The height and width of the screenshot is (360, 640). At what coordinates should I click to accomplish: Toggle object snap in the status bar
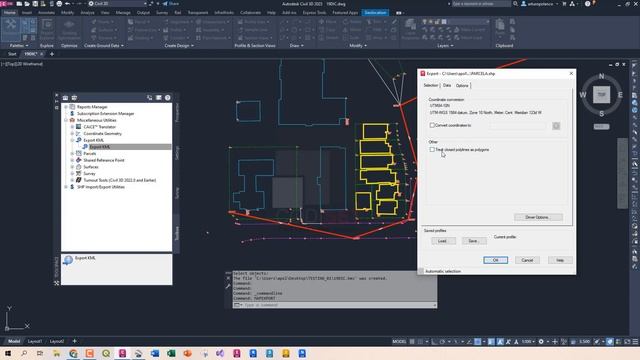(477, 342)
